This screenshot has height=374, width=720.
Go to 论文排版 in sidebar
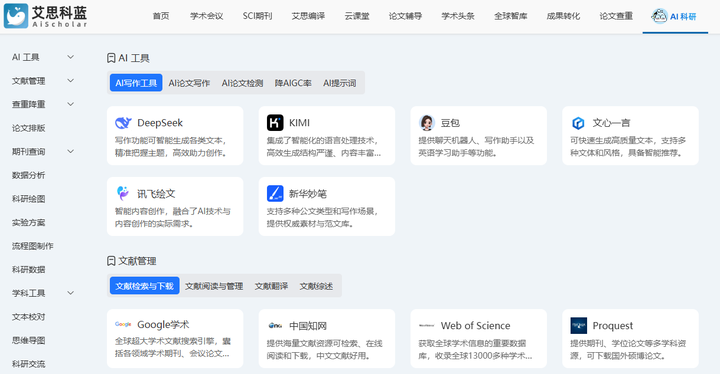(28, 128)
